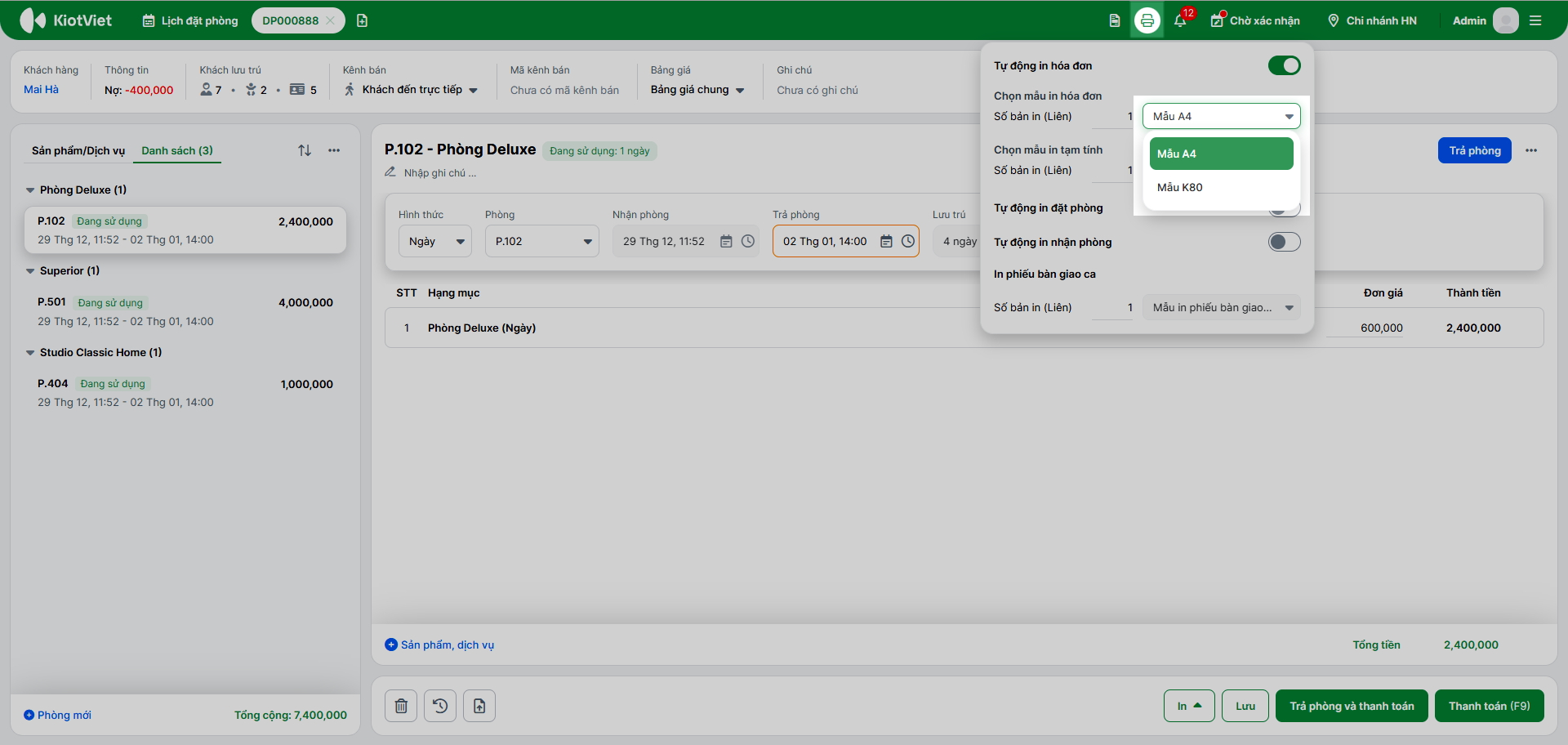Toggle Tự động in hóa đơn switch
Image resolution: width=1568 pixels, height=745 pixels.
coord(1285,65)
